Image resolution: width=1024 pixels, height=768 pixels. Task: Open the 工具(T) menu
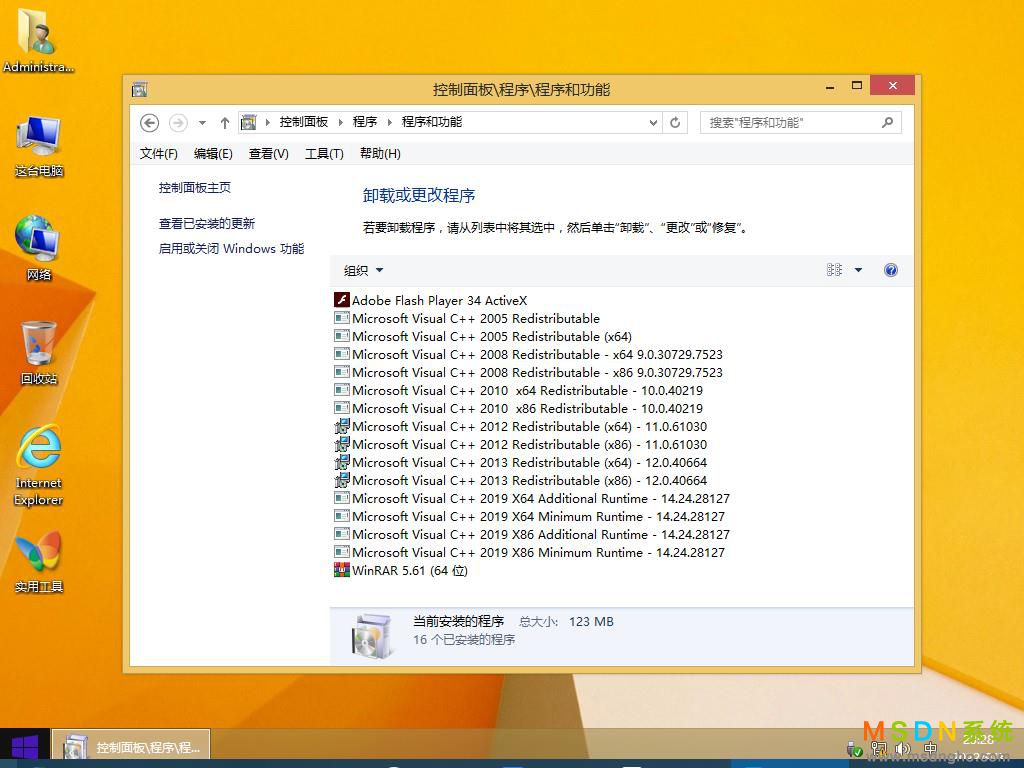point(324,153)
